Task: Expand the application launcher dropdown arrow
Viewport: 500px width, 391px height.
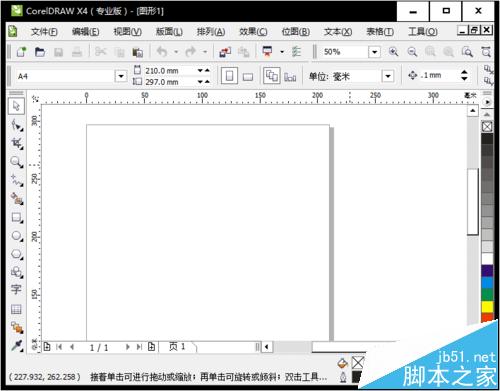Action: [282, 52]
